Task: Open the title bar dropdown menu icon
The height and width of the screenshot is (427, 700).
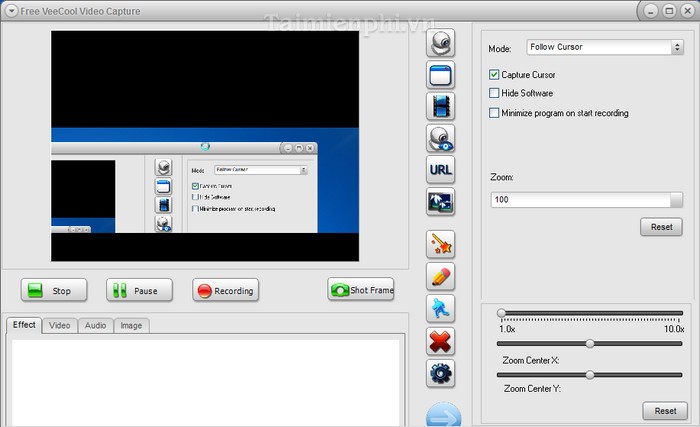Action: [x=11, y=11]
